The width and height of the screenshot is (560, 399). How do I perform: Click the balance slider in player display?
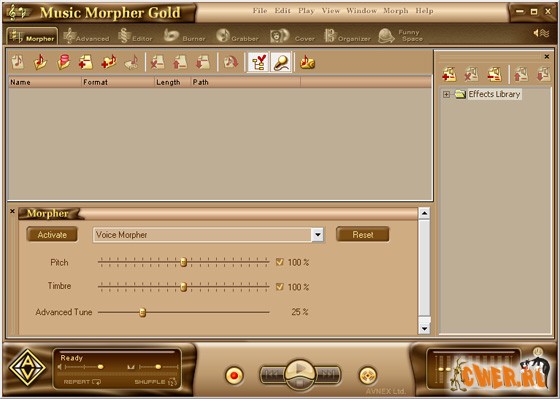[x=158, y=367]
